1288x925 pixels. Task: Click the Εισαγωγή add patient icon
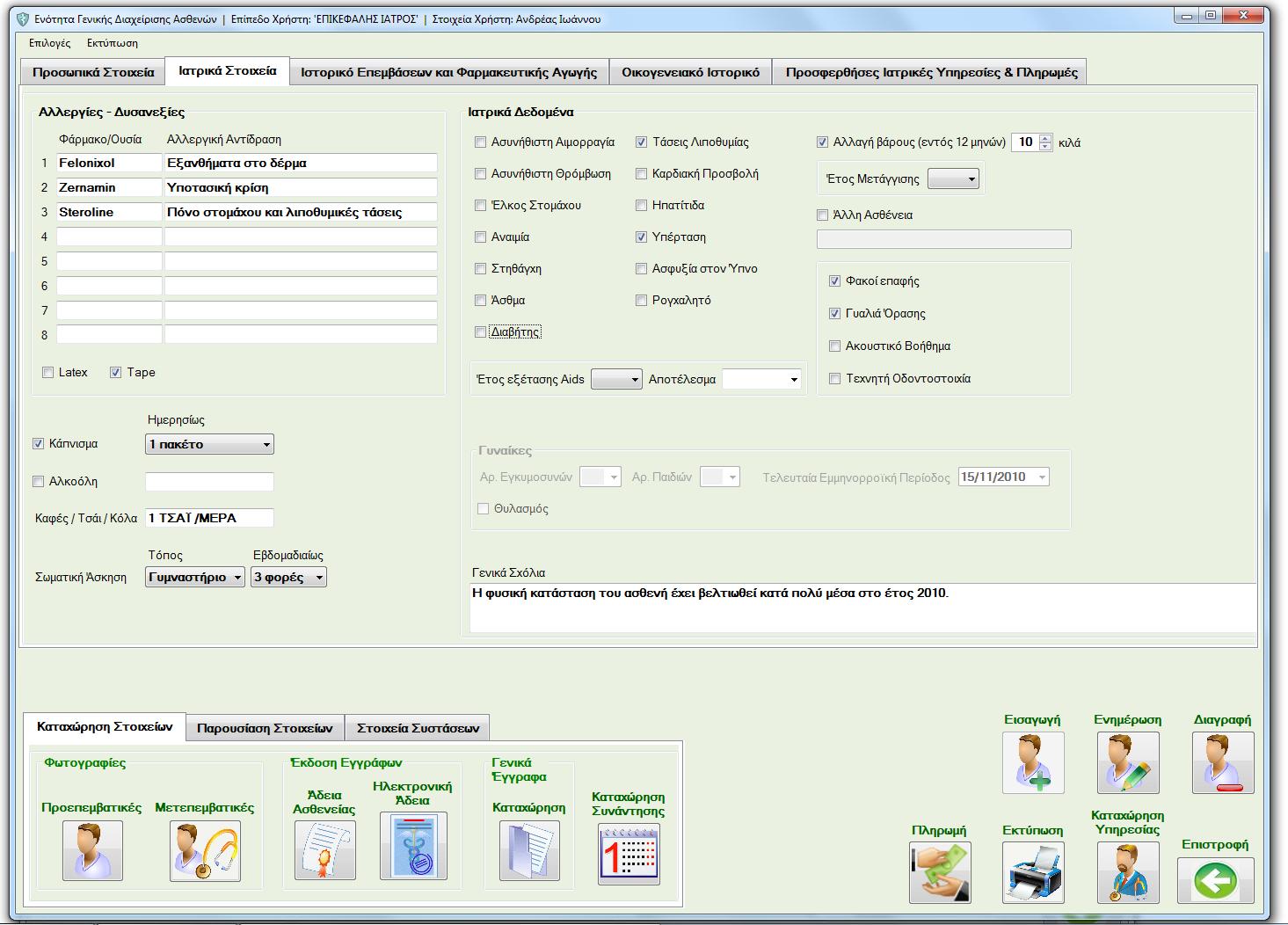coord(1033,762)
